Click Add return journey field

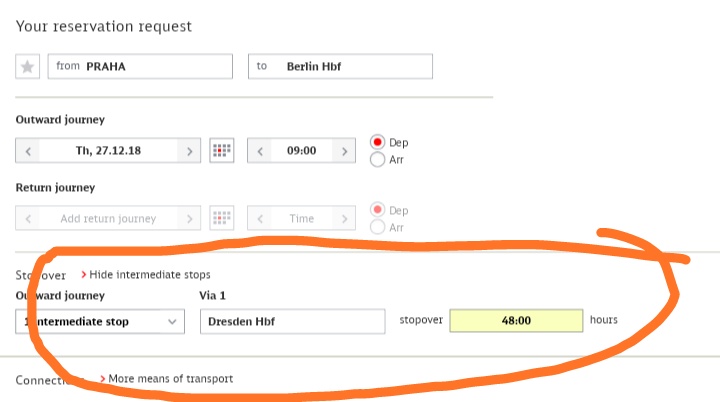click(108, 218)
